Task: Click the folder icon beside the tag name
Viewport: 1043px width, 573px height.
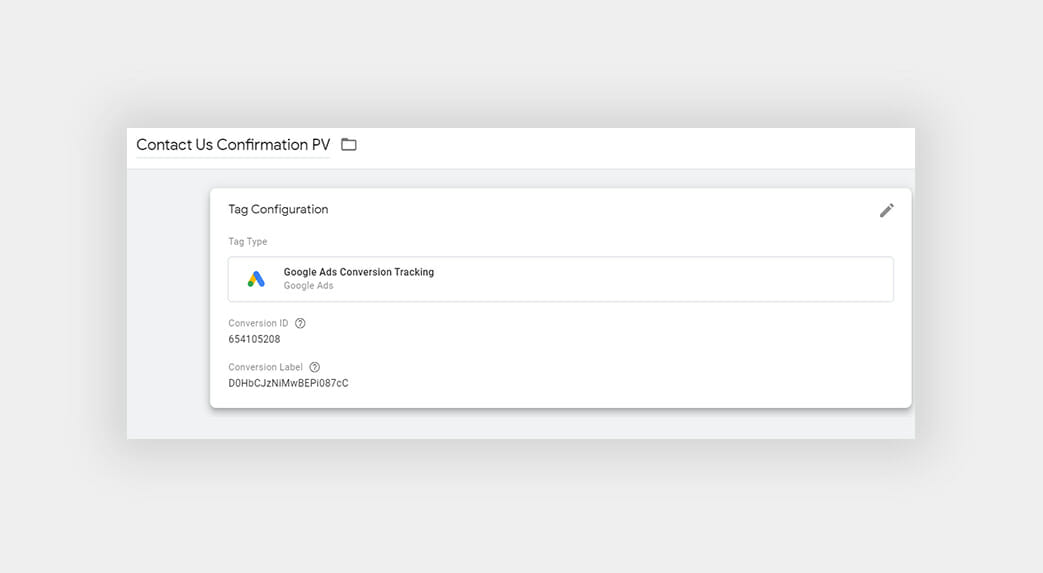Action: (x=349, y=144)
